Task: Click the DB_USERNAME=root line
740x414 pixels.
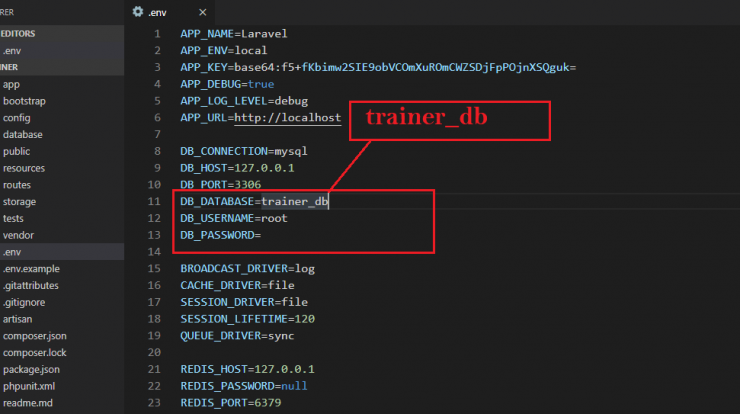Action: [x=234, y=218]
